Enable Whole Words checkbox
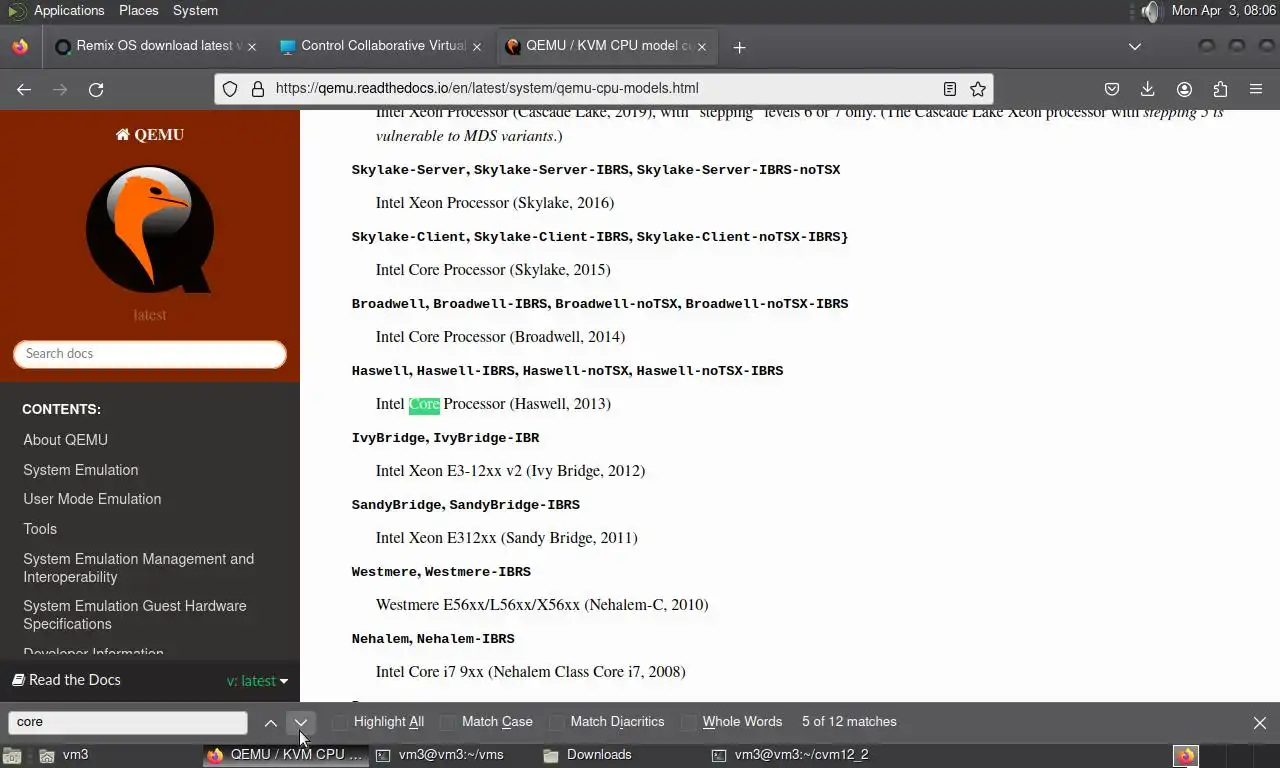Viewport: 1280px width, 768px height. coord(688,722)
